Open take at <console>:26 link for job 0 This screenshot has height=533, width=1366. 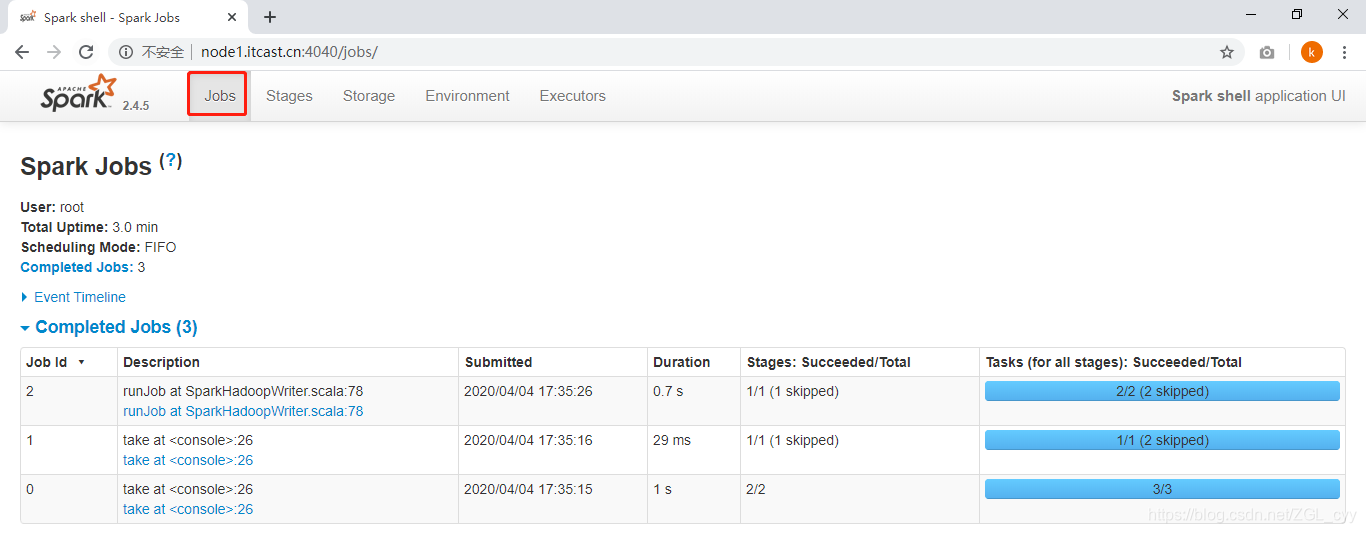click(x=188, y=509)
